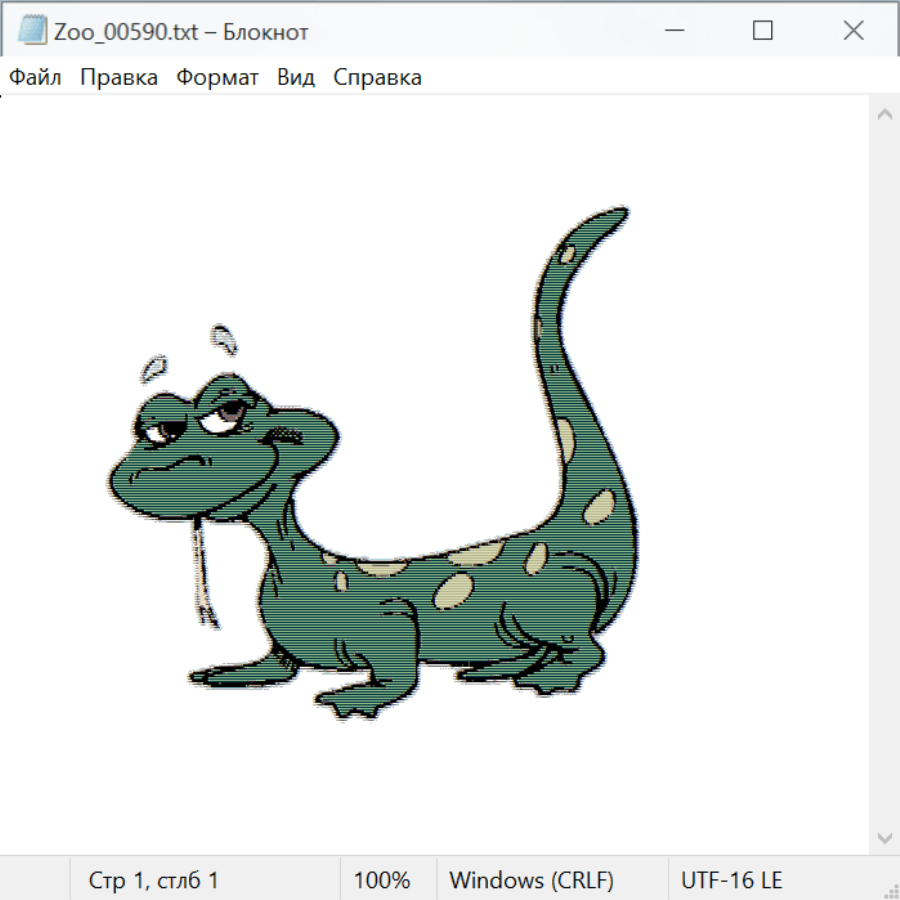
Task: Click the 100% zoom level in status bar
Action: pyautogui.click(x=382, y=881)
